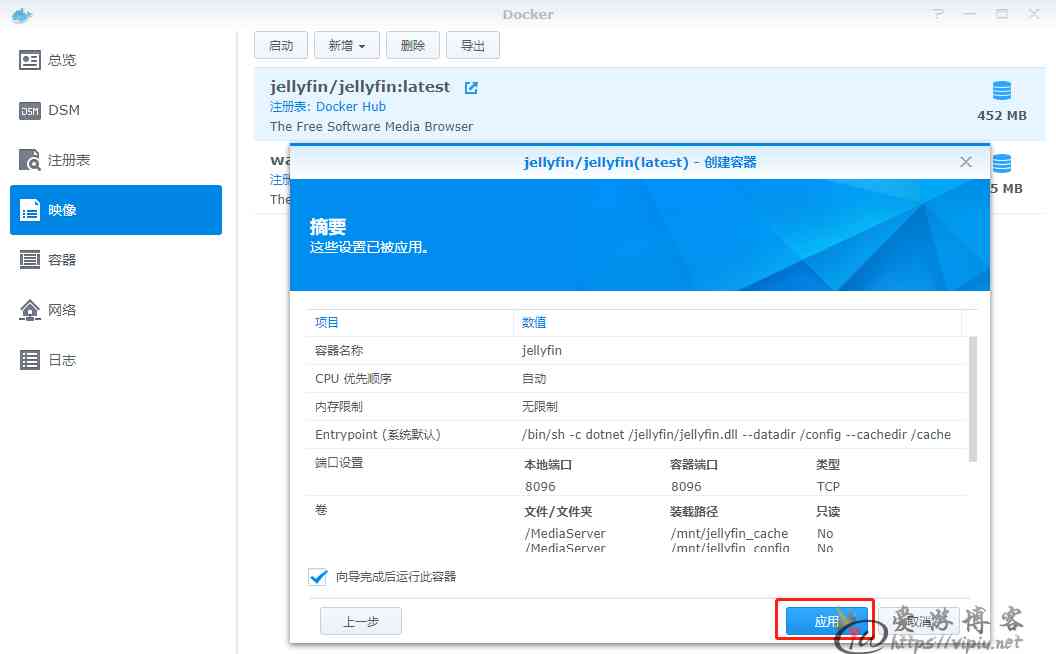Click the 导出 export button
This screenshot has width=1056, height=654.
tap(473, 45)
